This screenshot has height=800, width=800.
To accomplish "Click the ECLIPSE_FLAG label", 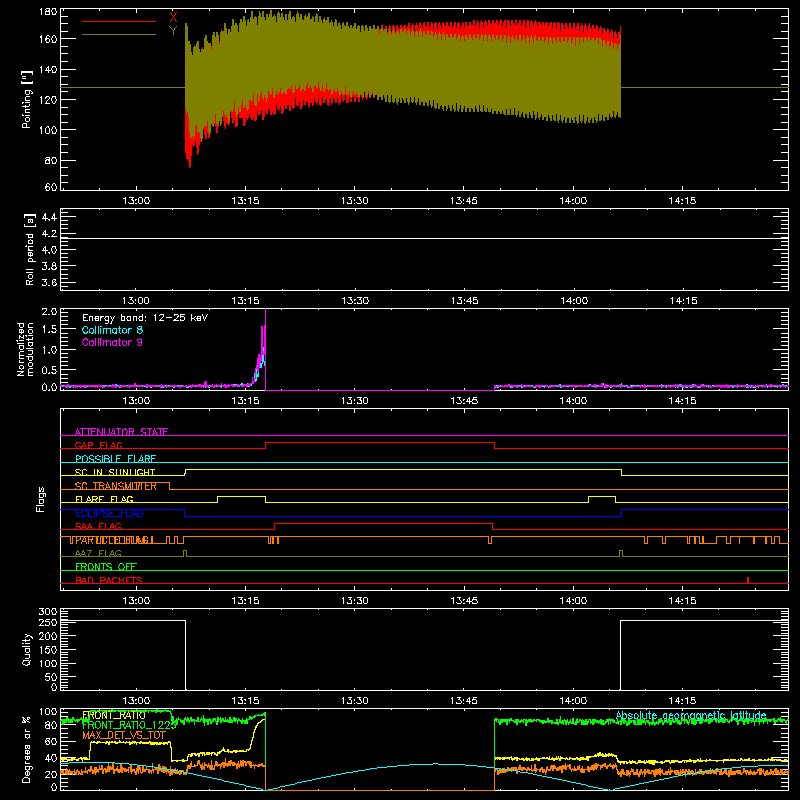I will pyautogui.click(x=109, y=513).
